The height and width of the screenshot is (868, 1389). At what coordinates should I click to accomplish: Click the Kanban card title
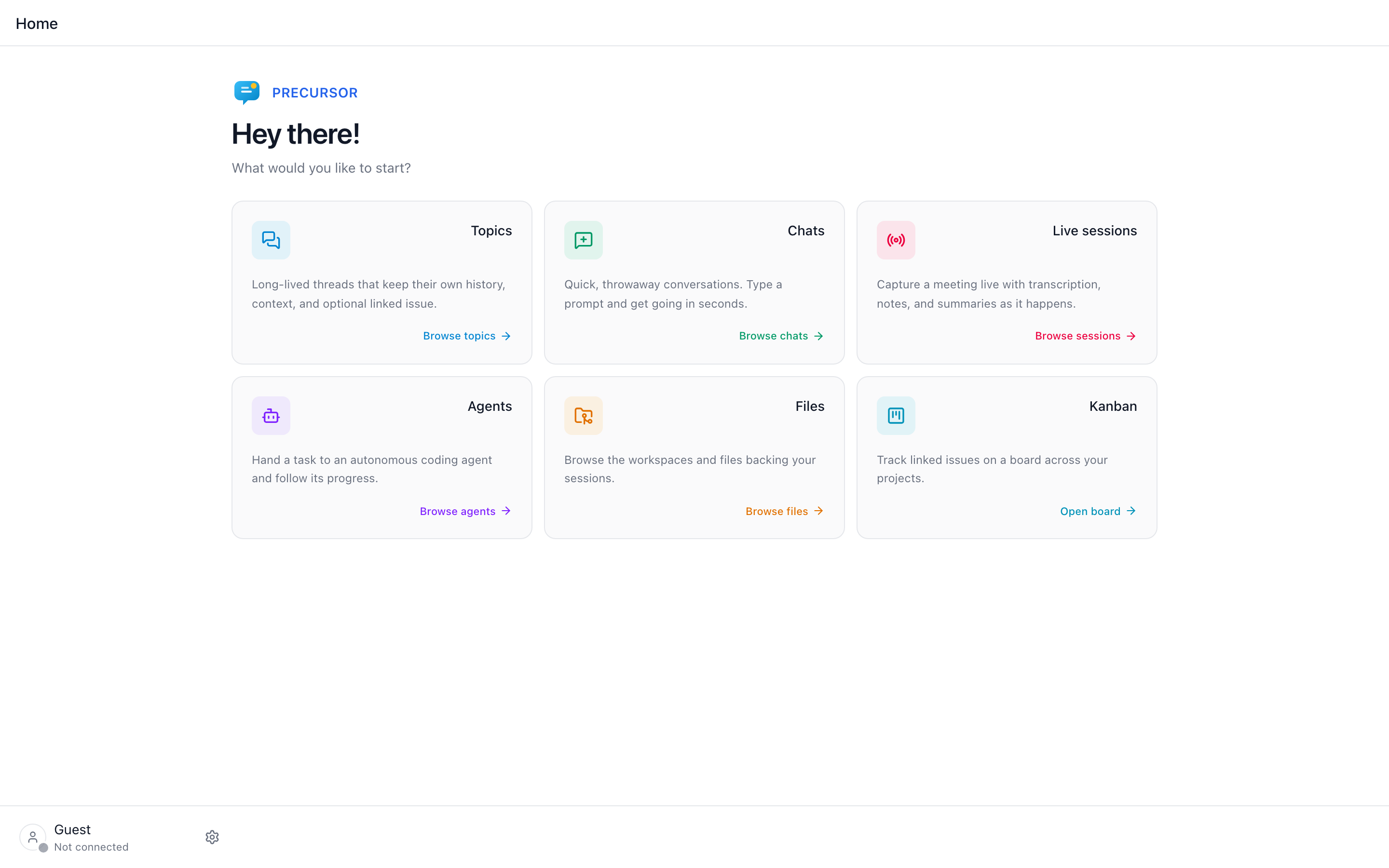coord(1113,407)
